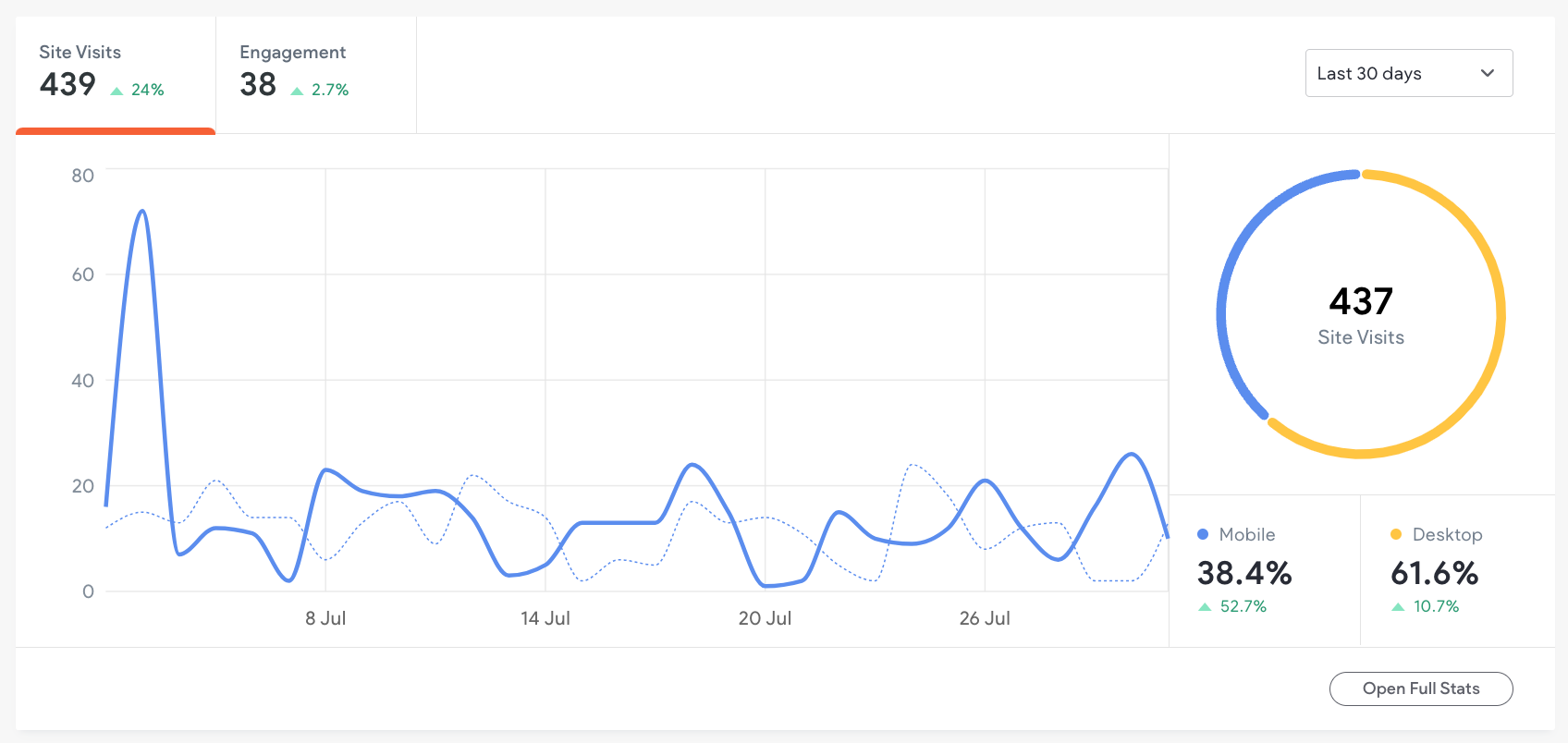Click the Open Full Stats button
The height and width of the screenshot is (743, 1568).
[1420, 688]
